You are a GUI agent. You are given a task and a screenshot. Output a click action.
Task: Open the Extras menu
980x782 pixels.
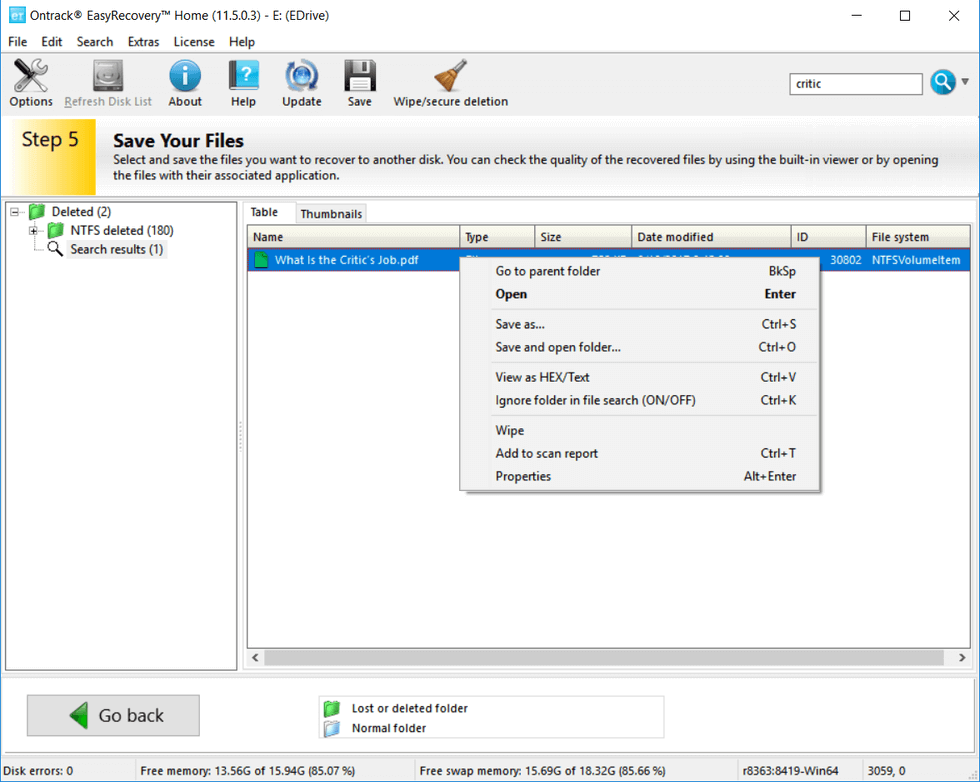pyautogui.click(x=143, y=42)
